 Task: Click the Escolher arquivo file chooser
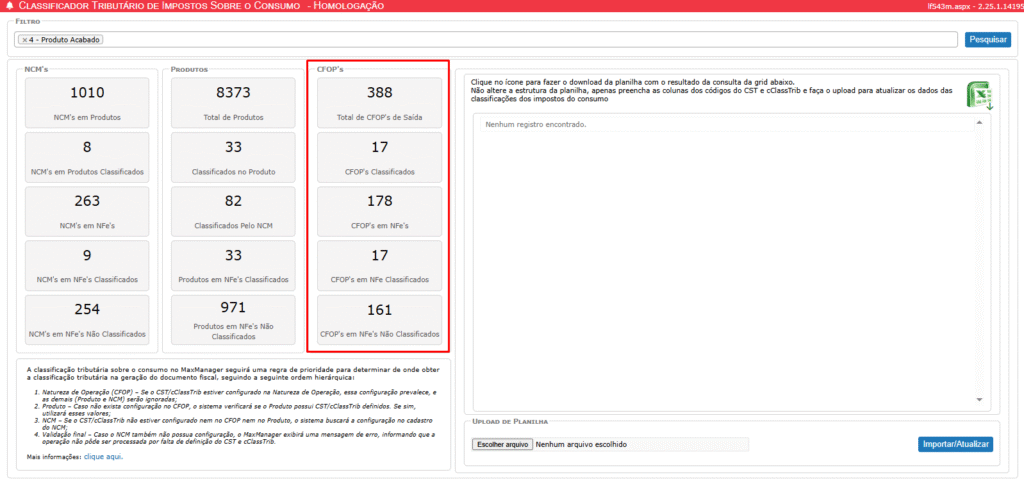click(502, 444)
